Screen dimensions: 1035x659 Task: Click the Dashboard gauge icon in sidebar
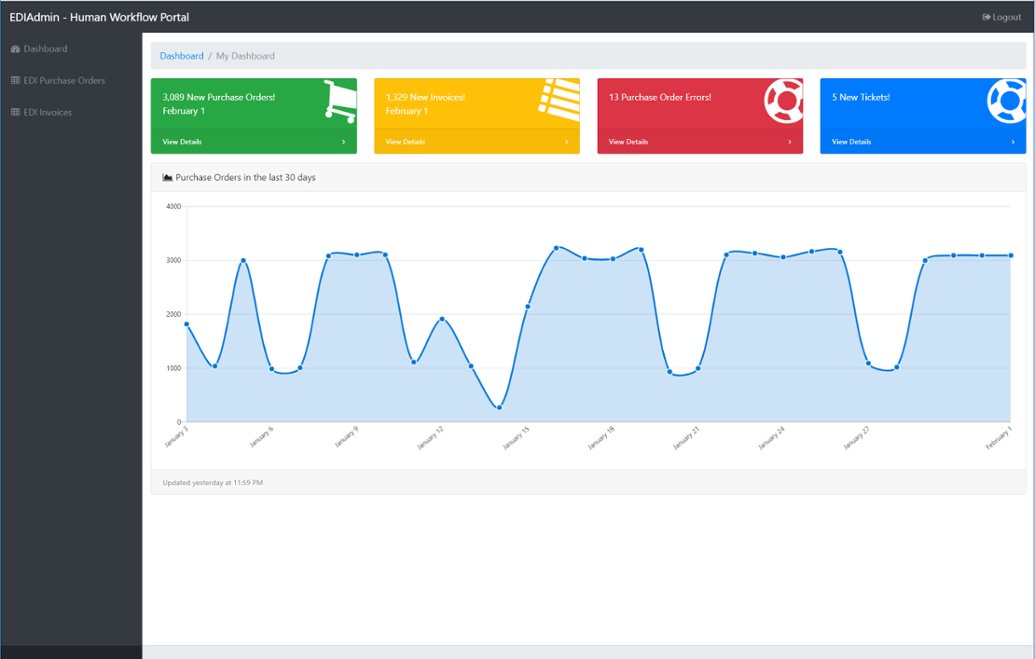(x=15, y=49)
